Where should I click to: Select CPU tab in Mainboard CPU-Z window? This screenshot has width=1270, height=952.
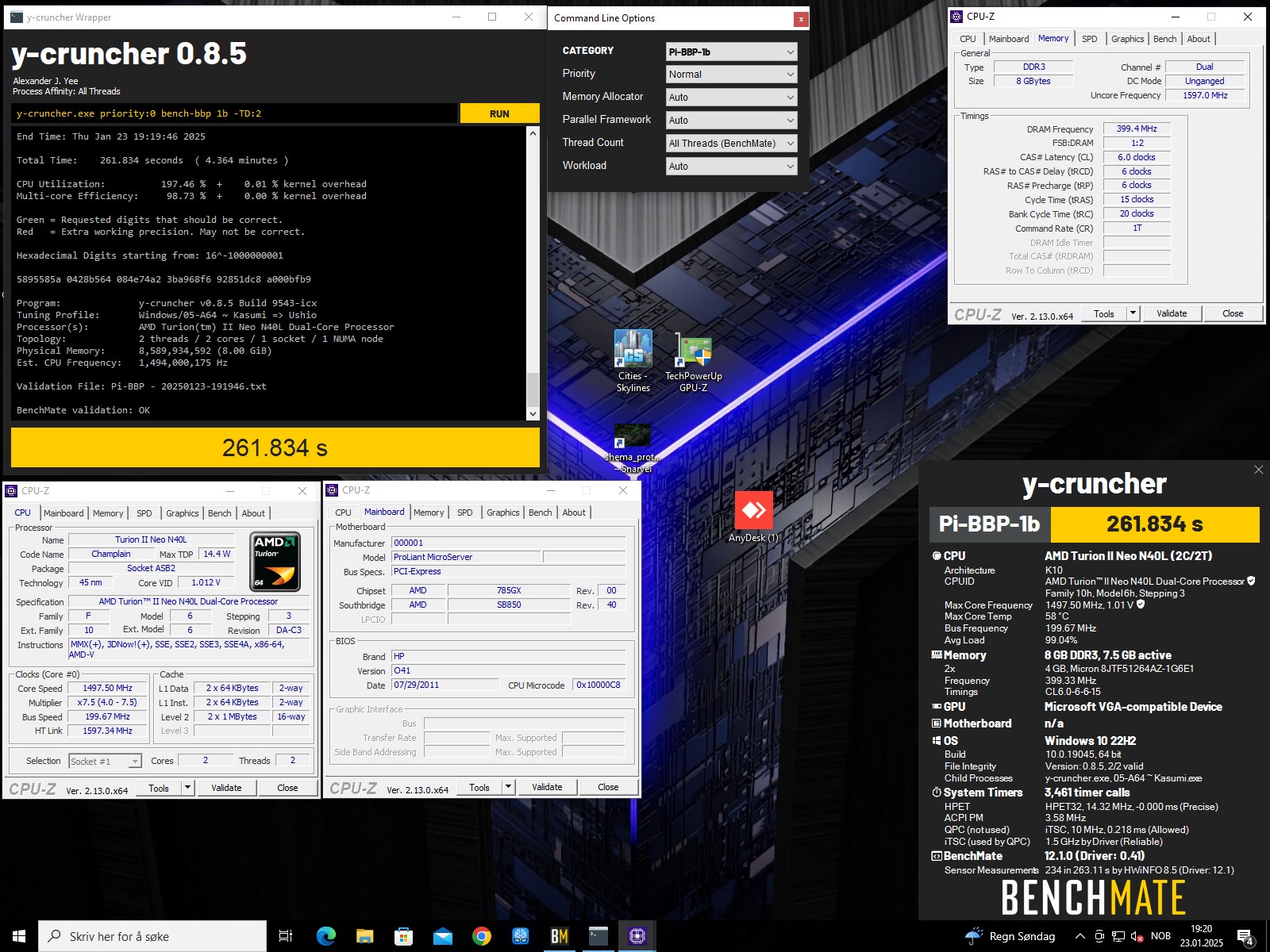coord(343,512)
